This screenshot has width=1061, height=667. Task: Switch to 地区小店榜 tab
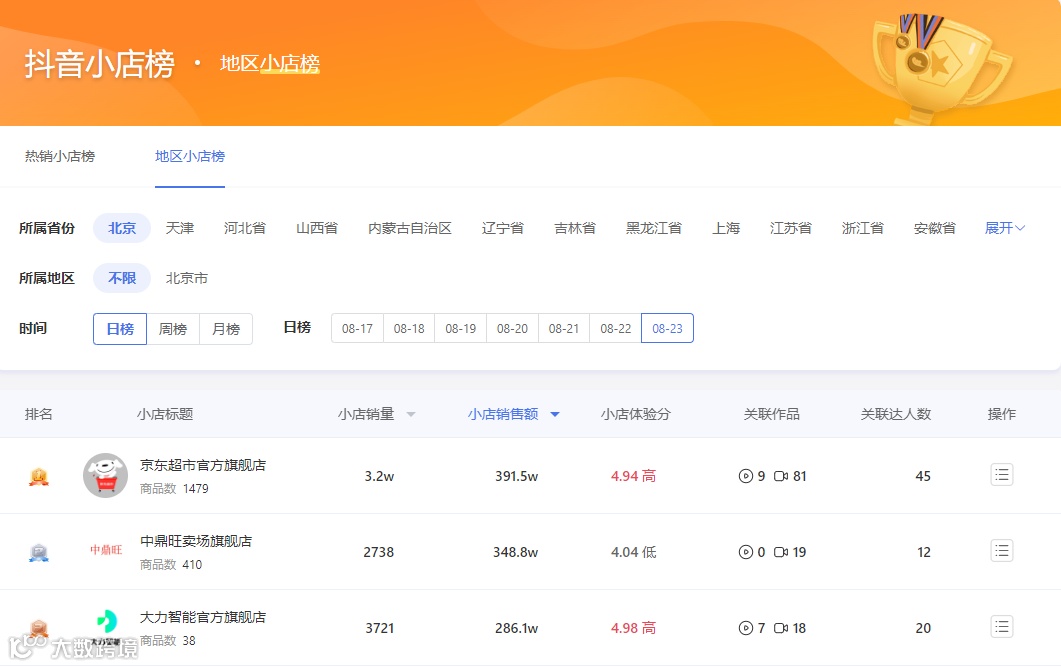pyautogui.click(x=189, y=156)
